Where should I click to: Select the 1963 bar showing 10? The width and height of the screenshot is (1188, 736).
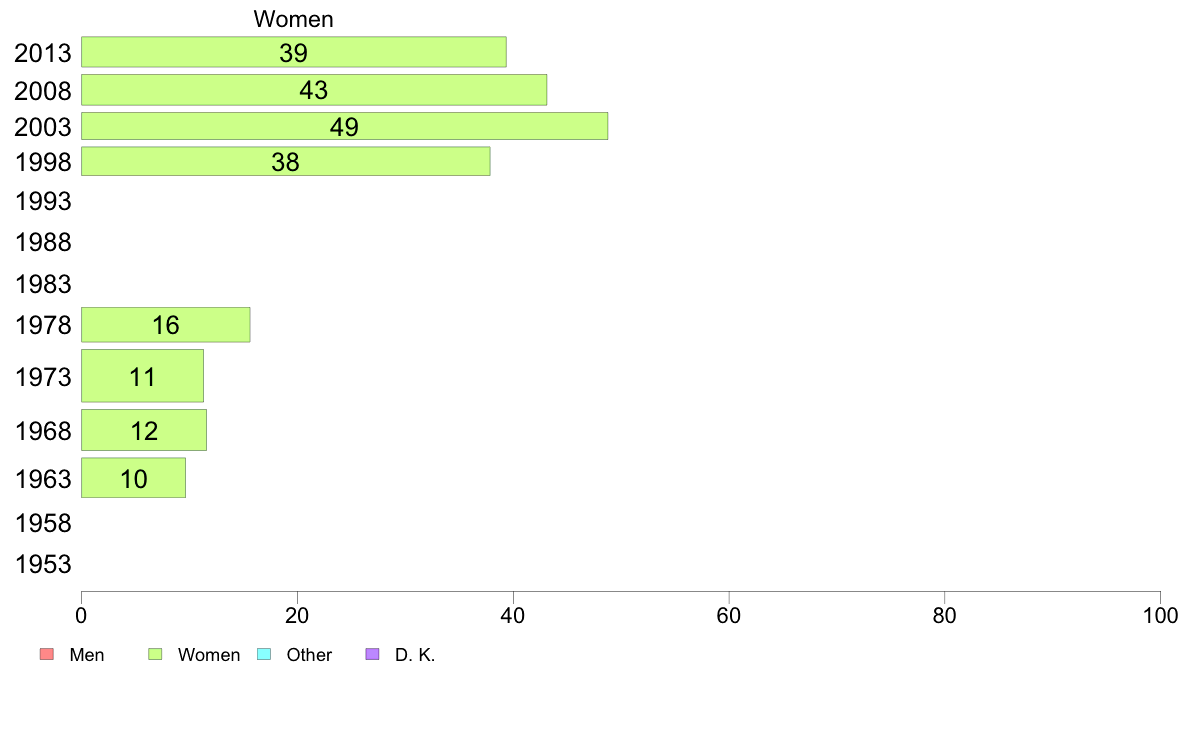click(x=133, y=478)
